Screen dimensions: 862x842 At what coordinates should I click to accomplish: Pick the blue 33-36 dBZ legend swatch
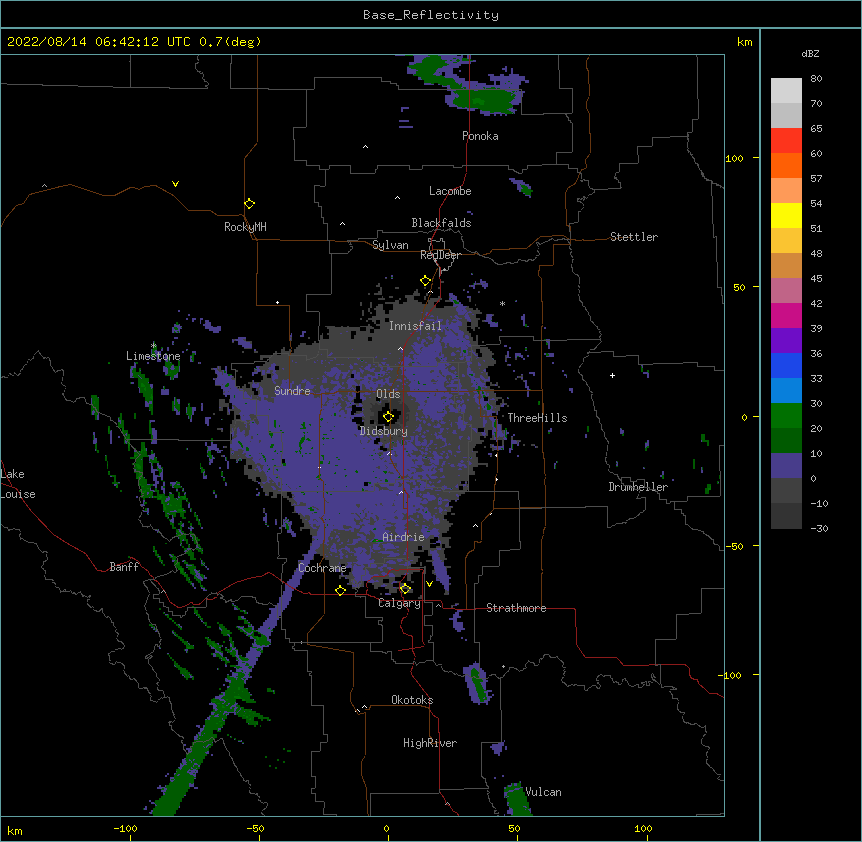[x=786, y=365]
